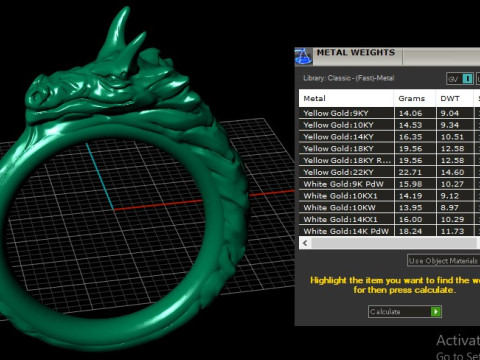Click the left arrow of horizontal scrollbar
Screen dimensions: 480x360
click(x=305, y=243)
